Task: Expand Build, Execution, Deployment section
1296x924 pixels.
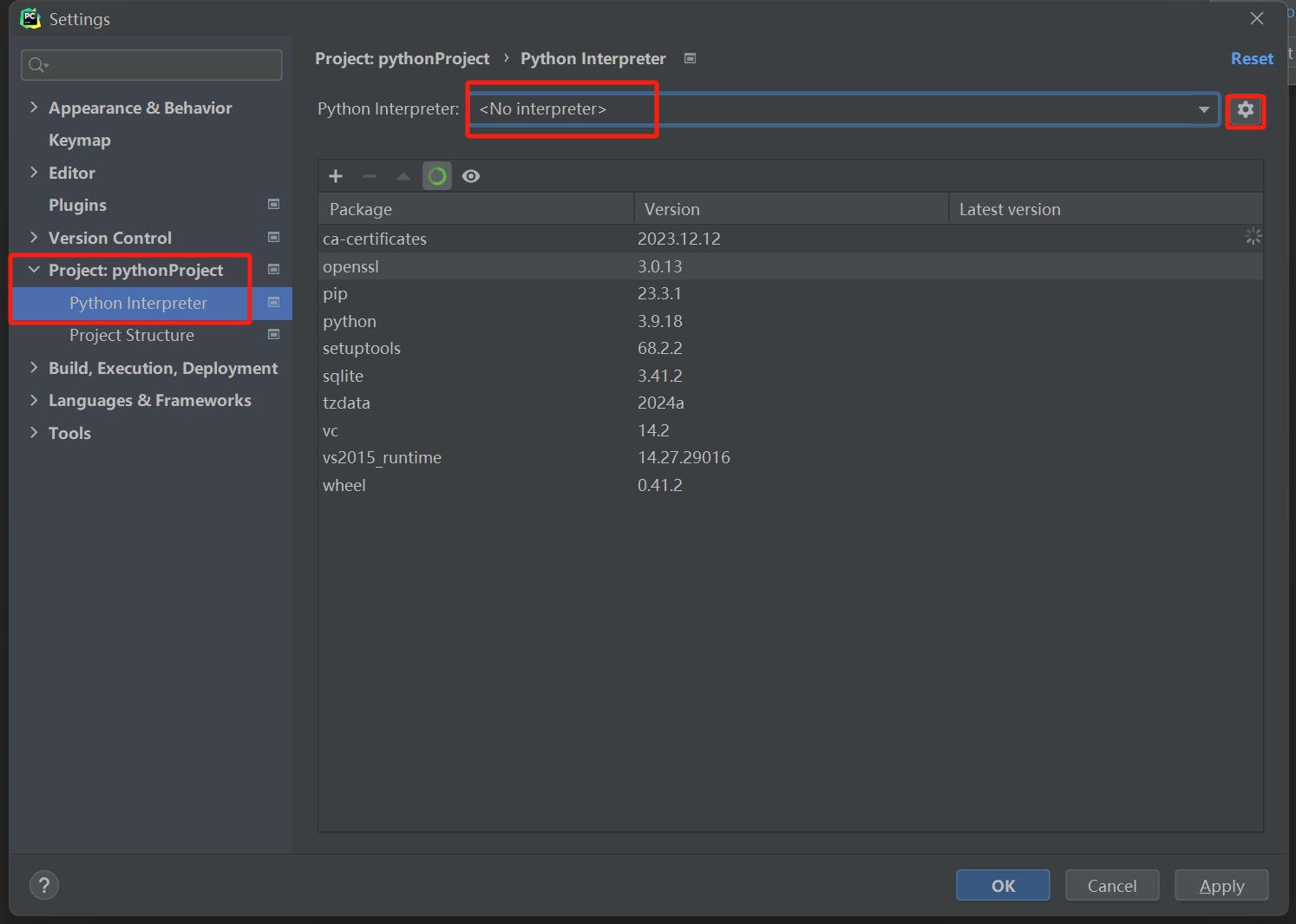Action: point(34,367)
